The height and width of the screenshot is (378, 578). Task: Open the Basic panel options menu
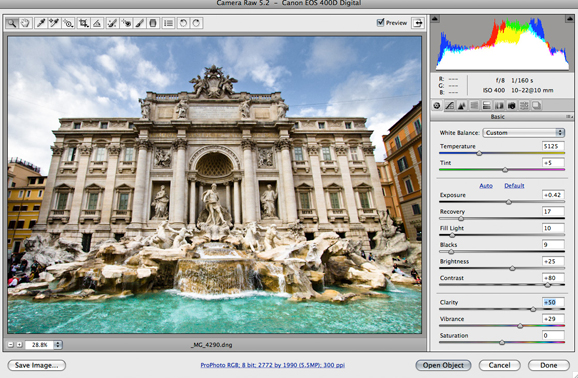(569, 117)
